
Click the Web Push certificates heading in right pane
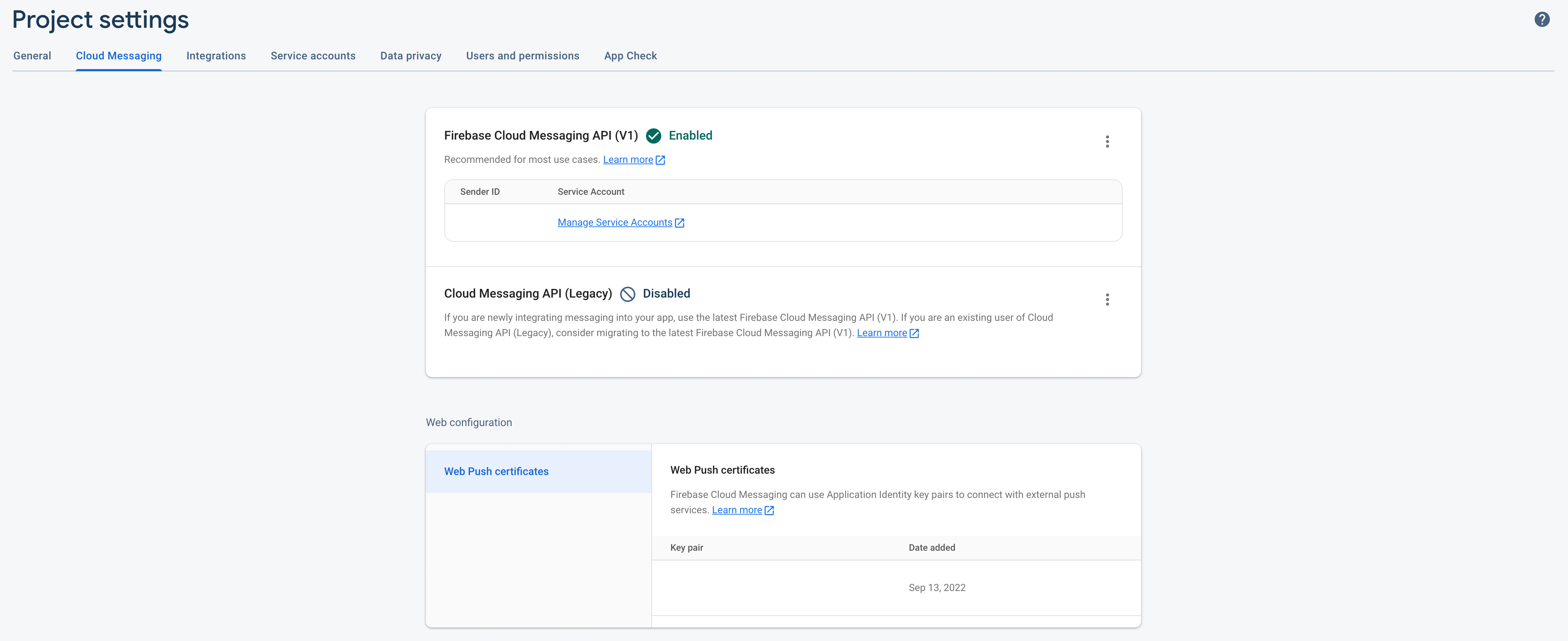[723, 471]
